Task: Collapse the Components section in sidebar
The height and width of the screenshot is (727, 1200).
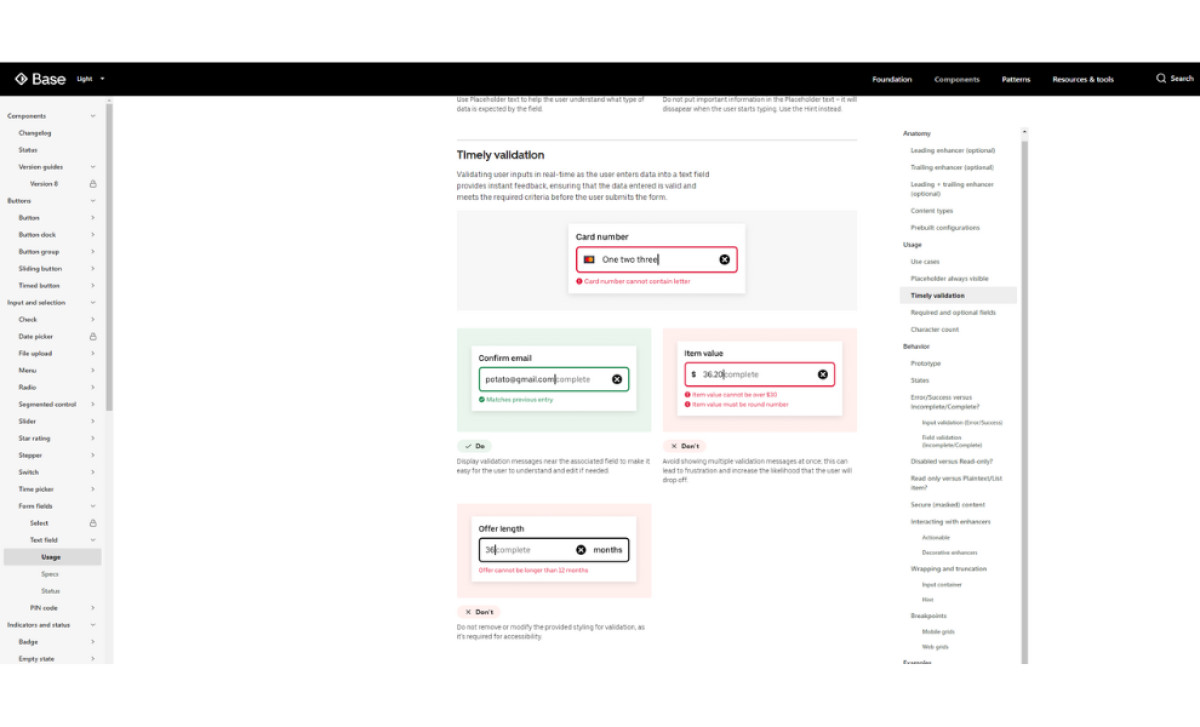Action: tap(91, 115)
